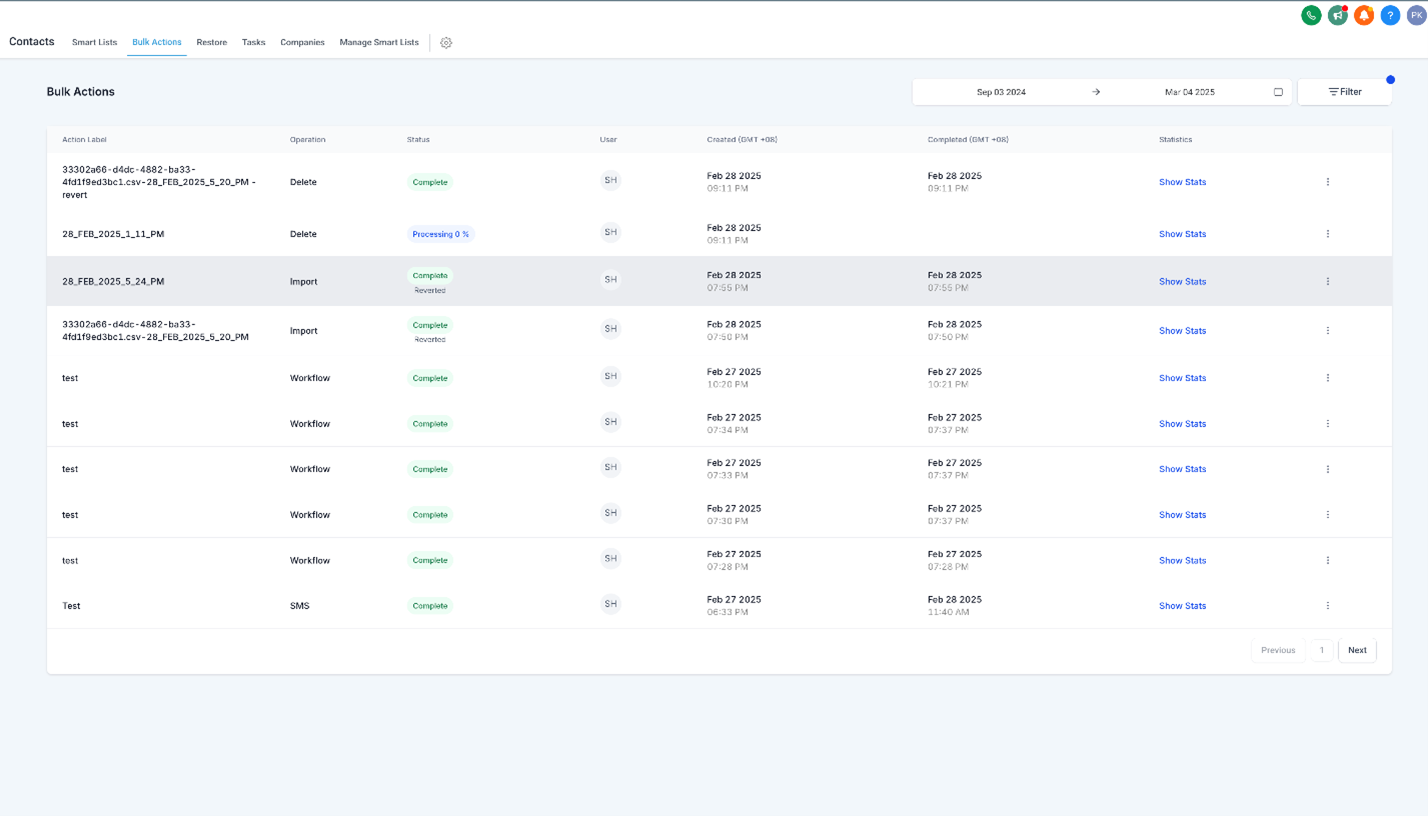Image resolution: width=1428 pixels, height=816 pixels.
Task: Go to Next page of results
Action: coord(1357,650)
